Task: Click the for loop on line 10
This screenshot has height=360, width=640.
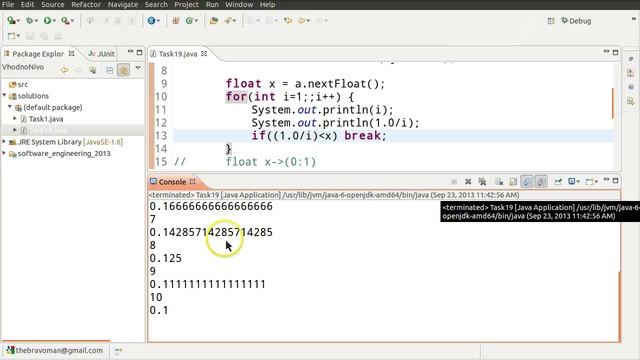Action: point(290,97)
